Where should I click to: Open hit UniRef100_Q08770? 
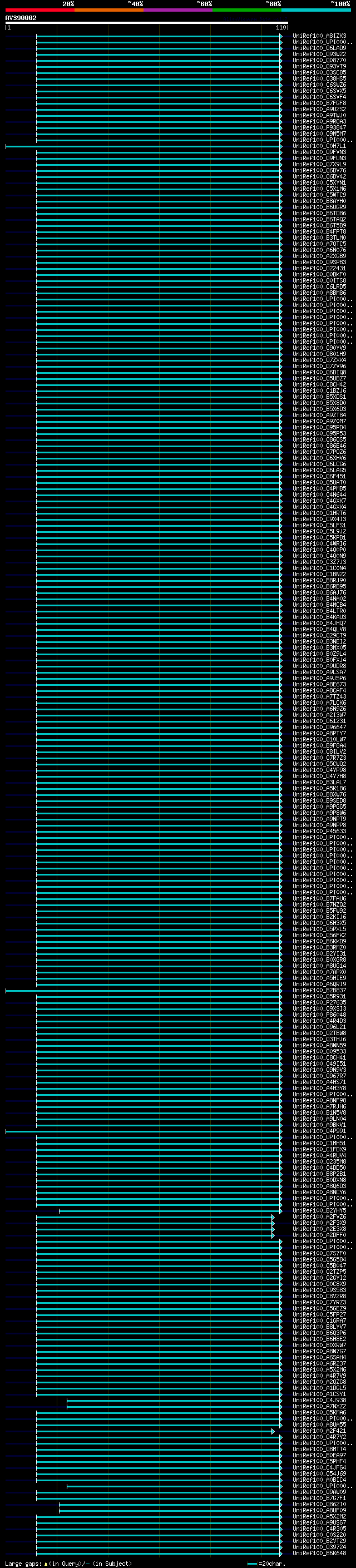coord(319,60)
